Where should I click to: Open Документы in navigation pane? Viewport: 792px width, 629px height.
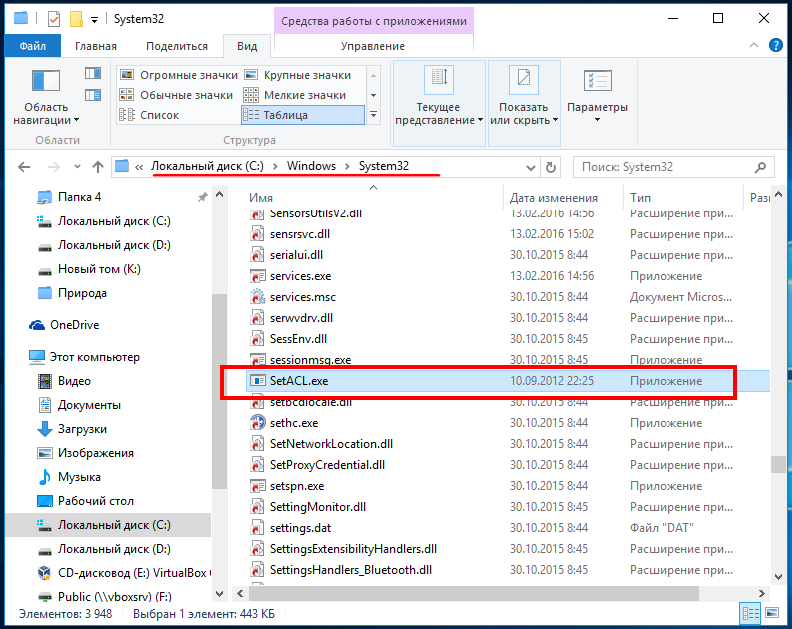[89, 405]
